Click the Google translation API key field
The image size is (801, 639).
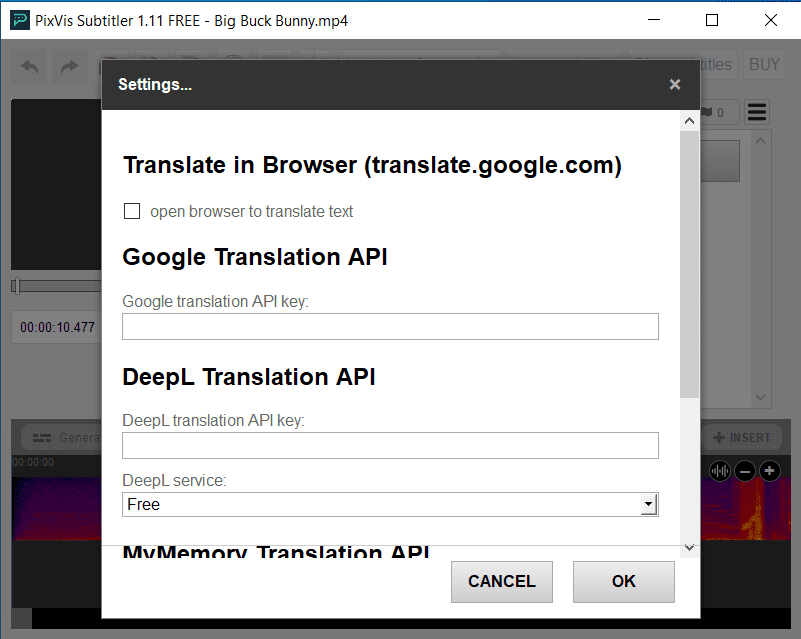[390, 326]
